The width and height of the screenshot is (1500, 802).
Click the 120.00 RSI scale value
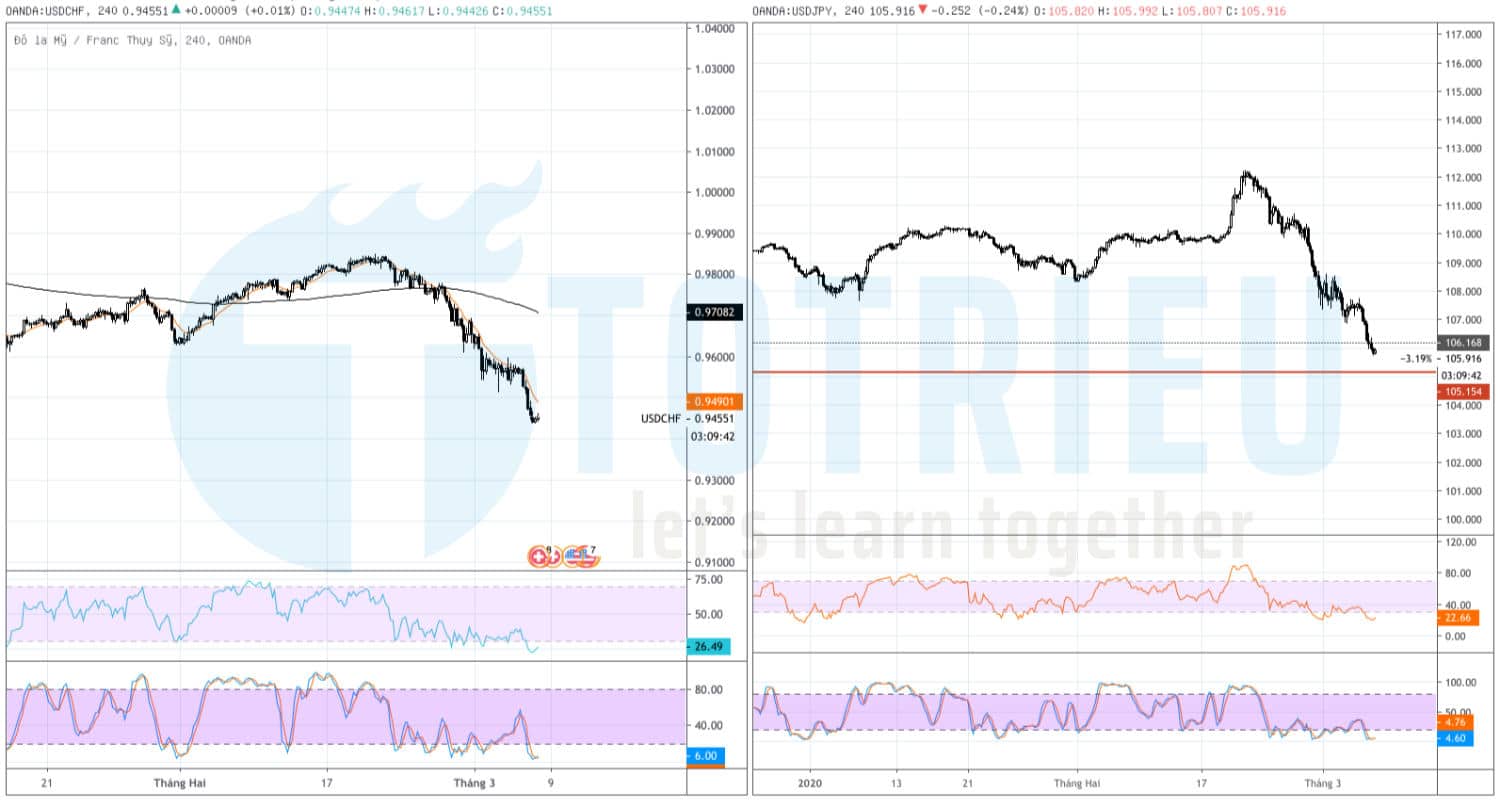[1461, 542]
